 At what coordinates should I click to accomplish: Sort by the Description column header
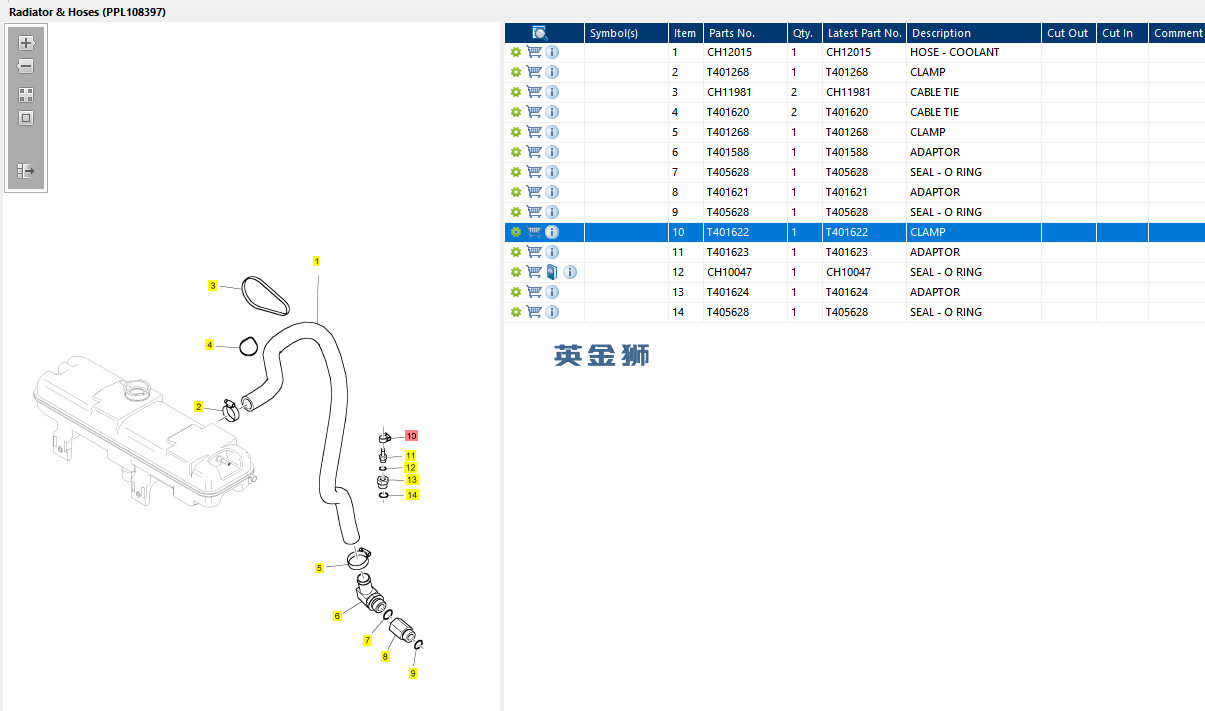[974, 33]
